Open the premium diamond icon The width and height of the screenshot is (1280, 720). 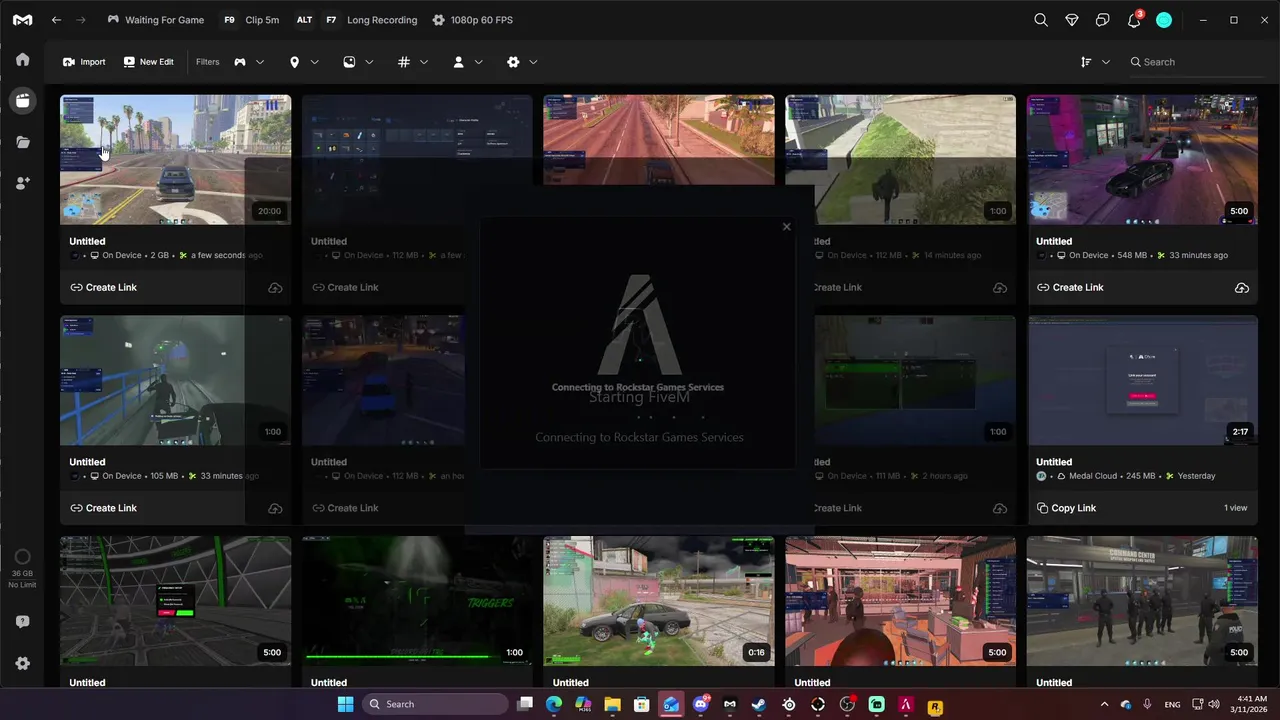(x=1072, y=20)
